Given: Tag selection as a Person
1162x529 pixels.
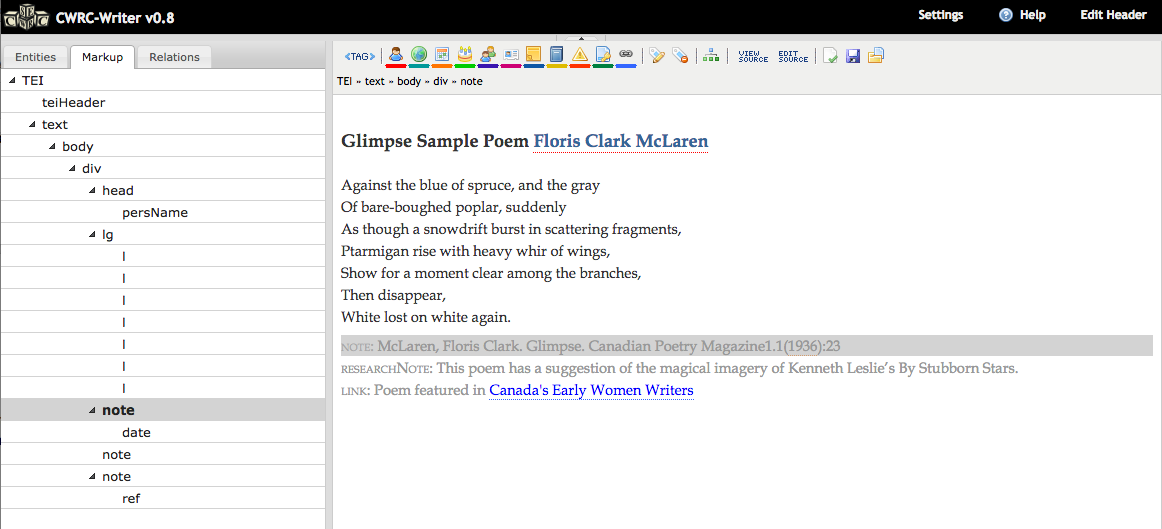Looking at the screenshot, I should pos(396,55).
